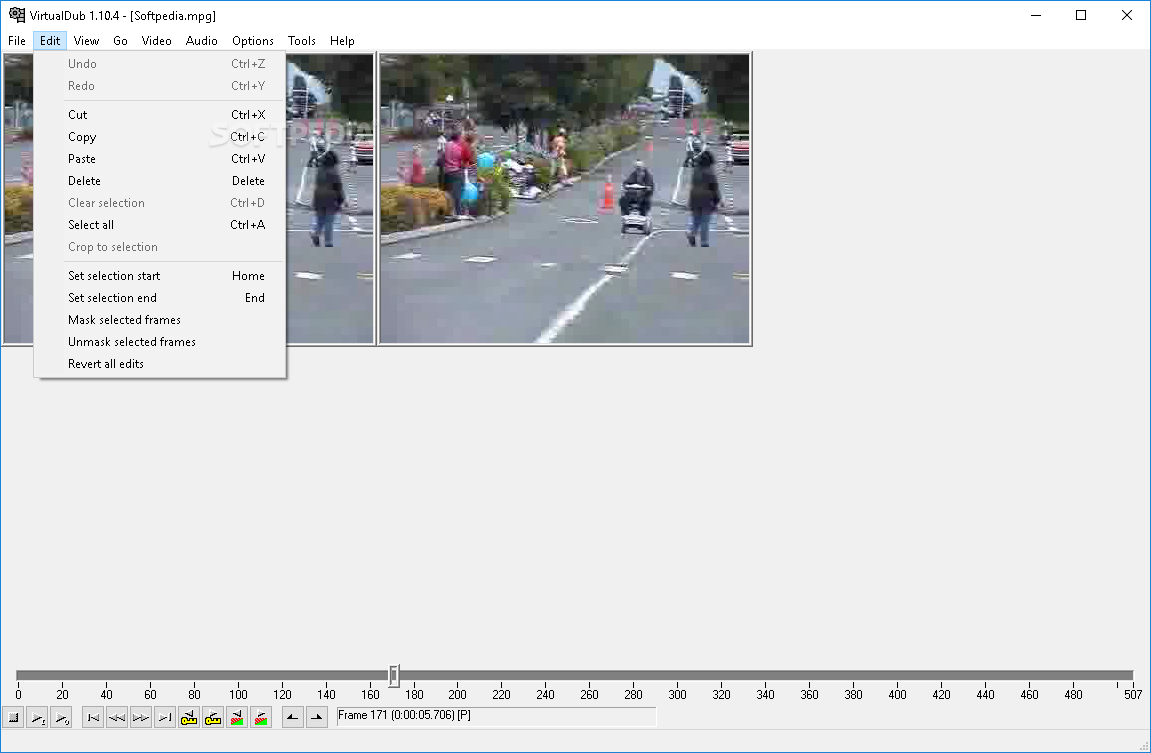
Task: Click the Frame 171 position field
Action: [x=496, y=716]
